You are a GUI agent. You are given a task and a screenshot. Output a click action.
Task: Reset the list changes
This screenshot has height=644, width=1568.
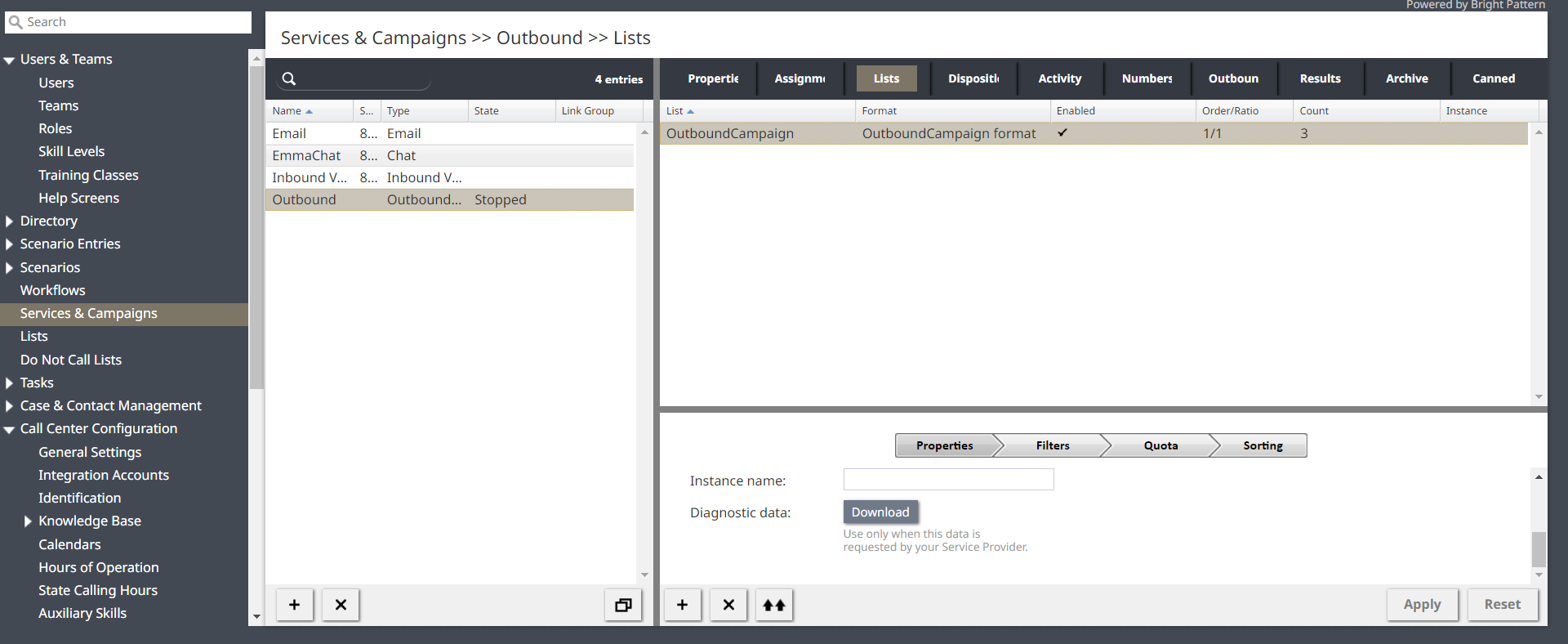coord(1503,605)
